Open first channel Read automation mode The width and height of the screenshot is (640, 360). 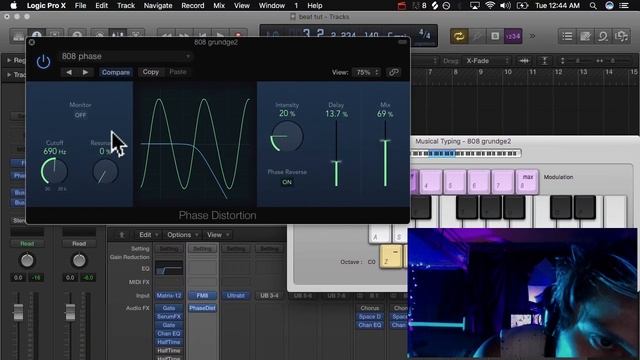coord(27,244)
